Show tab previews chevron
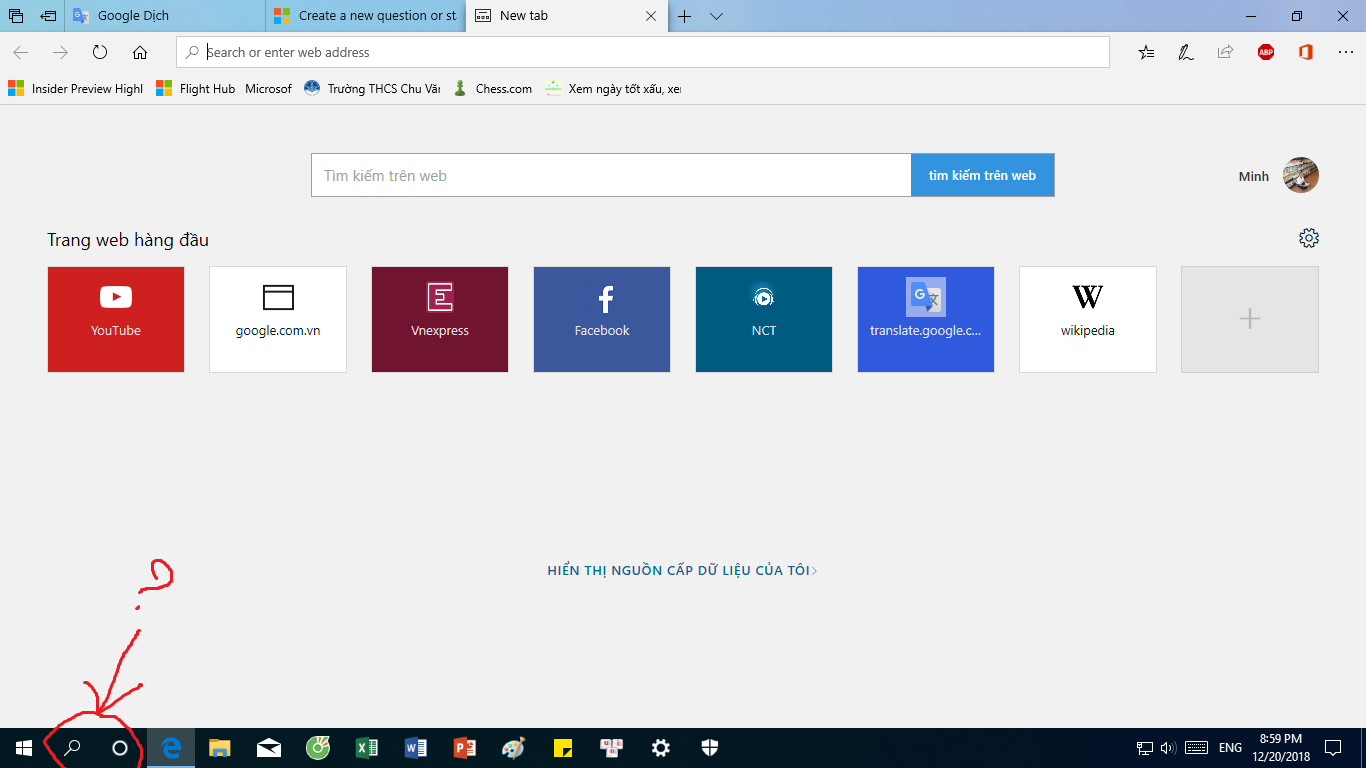1366x768 pixels. tap(716, 16)
